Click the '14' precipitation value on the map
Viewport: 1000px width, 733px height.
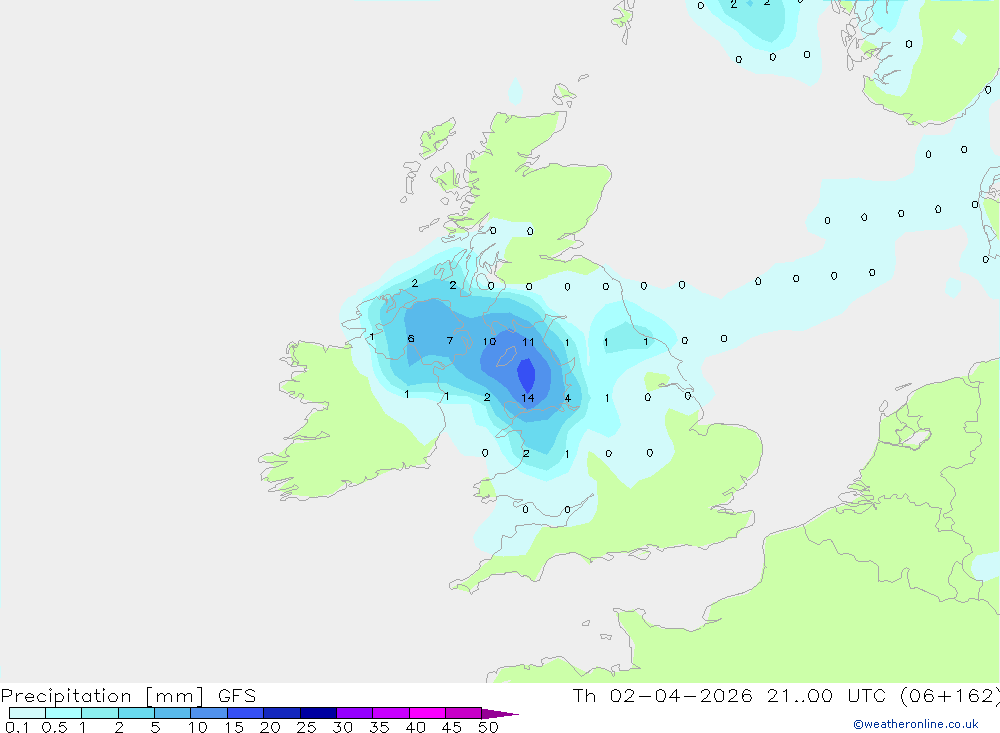(527, 398)
